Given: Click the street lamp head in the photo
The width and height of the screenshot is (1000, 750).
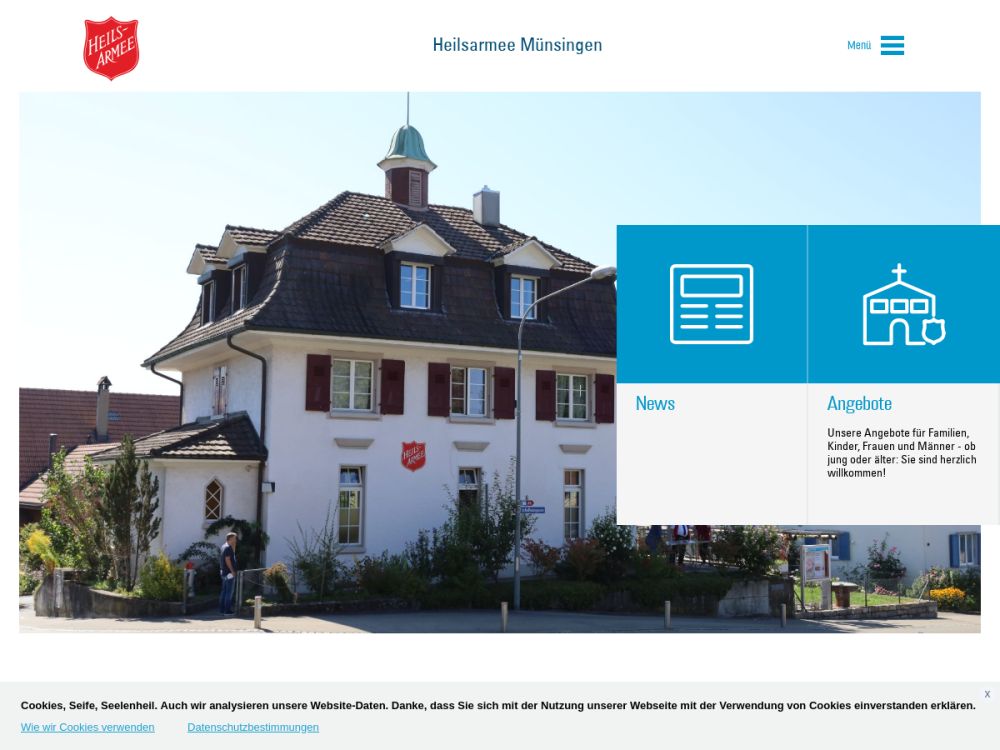Looking at the screenshot, I should tap(603, 272).
